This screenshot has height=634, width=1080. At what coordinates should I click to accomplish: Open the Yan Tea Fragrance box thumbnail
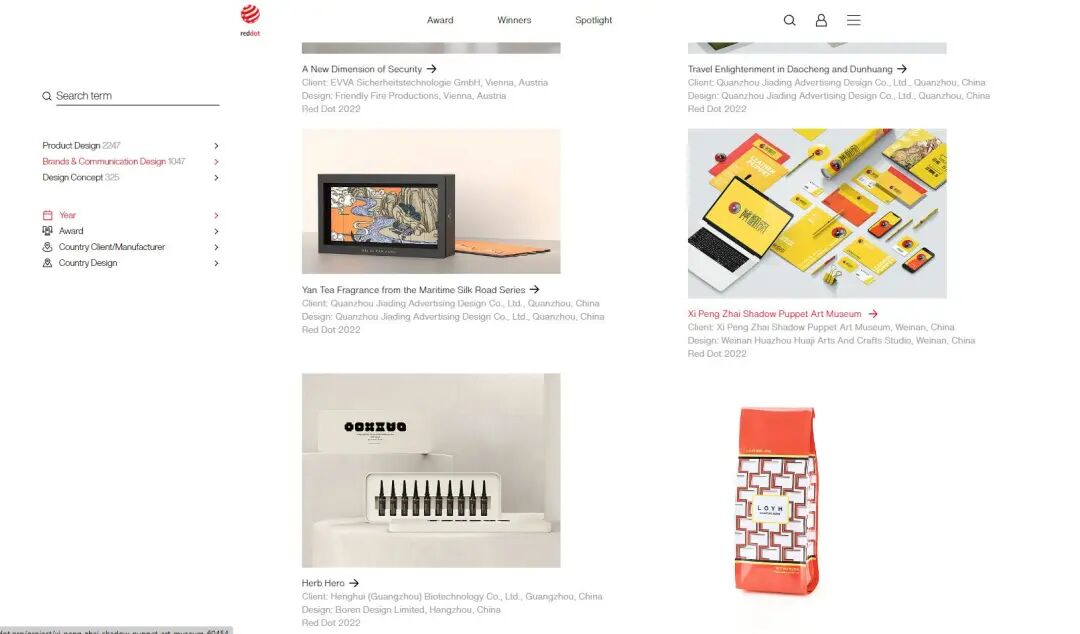431,201
